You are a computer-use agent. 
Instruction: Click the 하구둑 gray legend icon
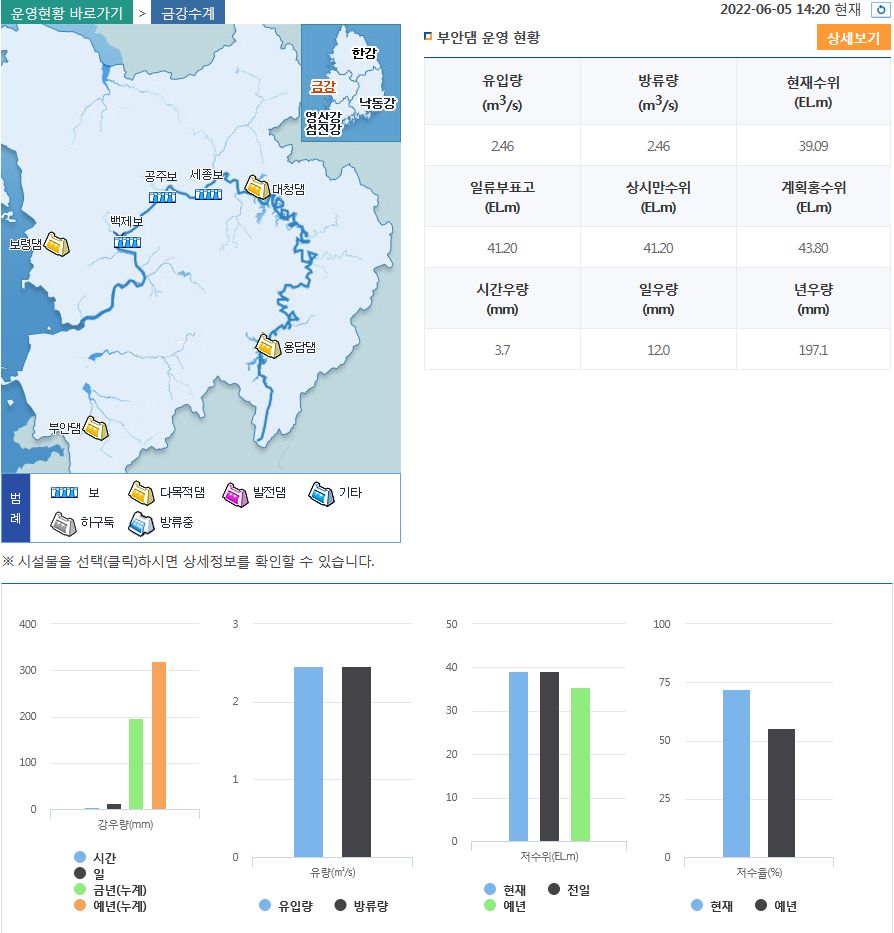point(63,524)
